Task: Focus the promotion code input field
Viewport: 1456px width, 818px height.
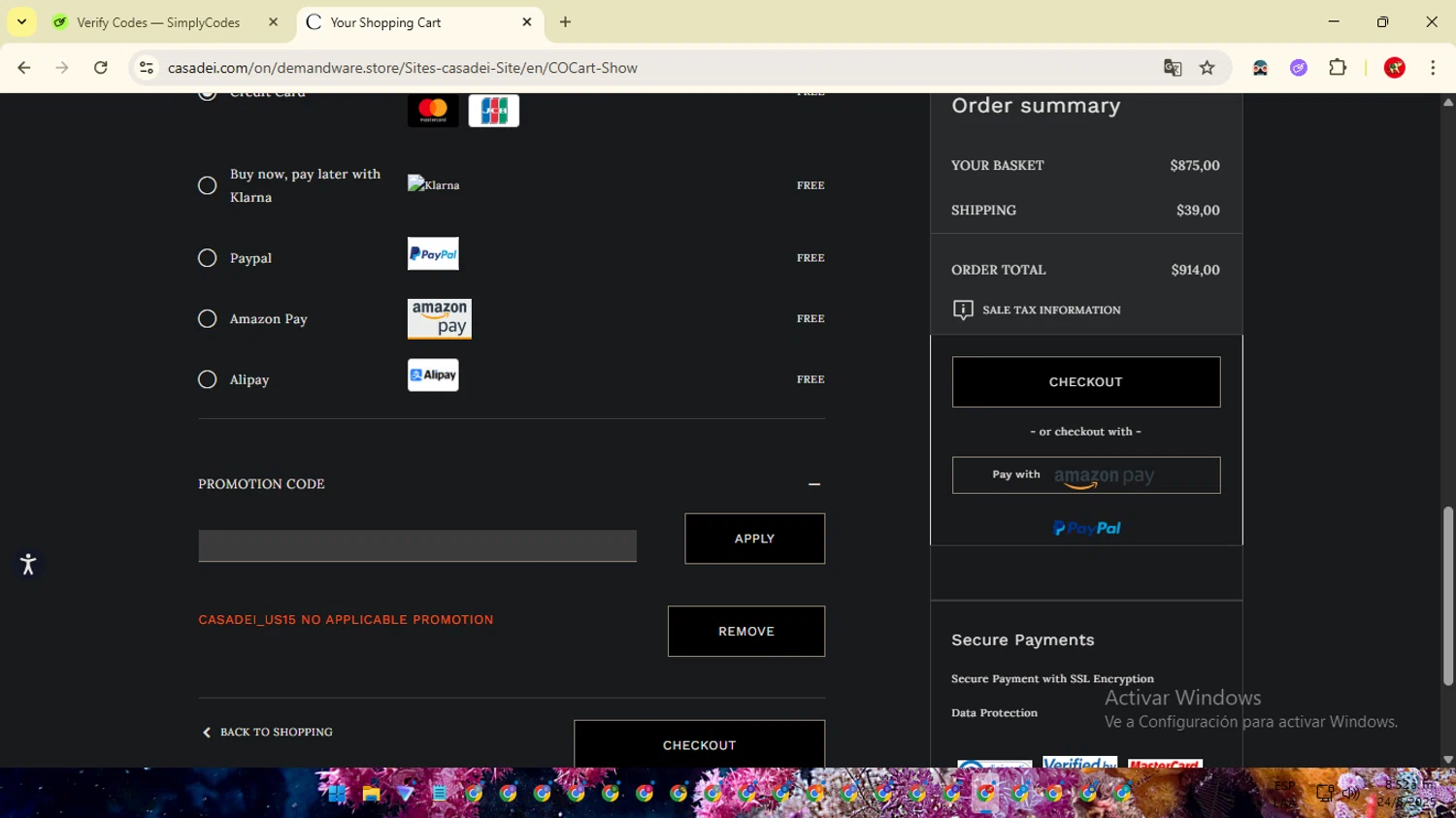Action: 417,546
